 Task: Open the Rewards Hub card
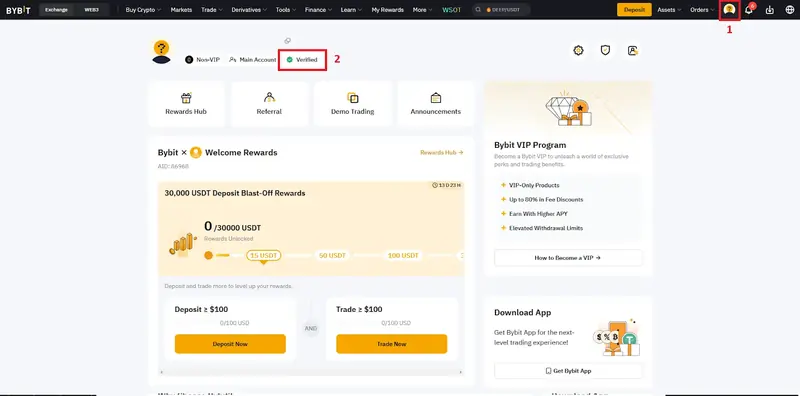pos(186,104)
